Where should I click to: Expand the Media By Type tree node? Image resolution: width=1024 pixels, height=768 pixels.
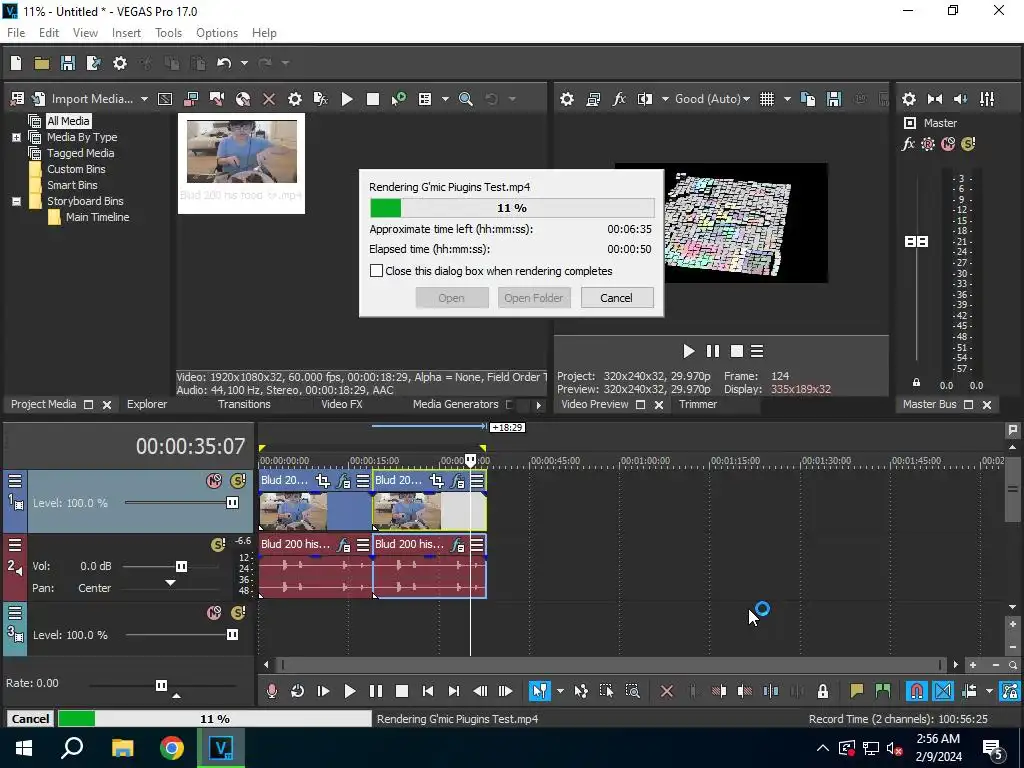16,138
